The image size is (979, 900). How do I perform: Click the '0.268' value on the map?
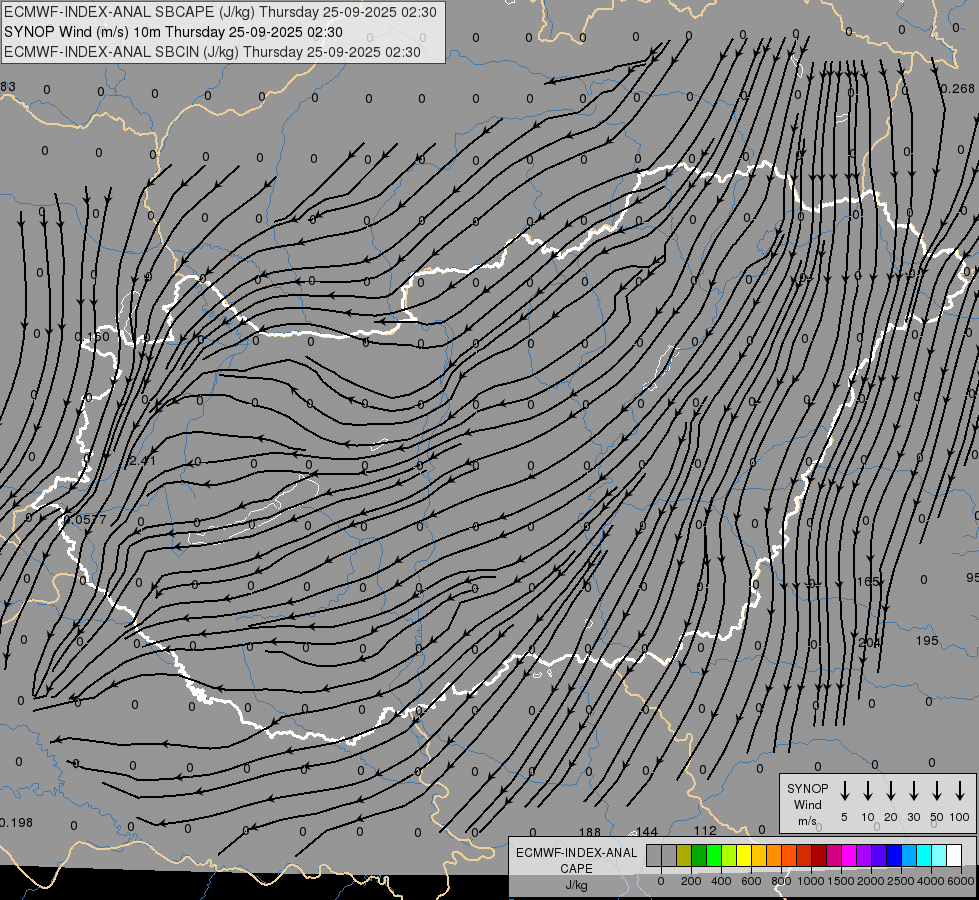pos(958,89)
